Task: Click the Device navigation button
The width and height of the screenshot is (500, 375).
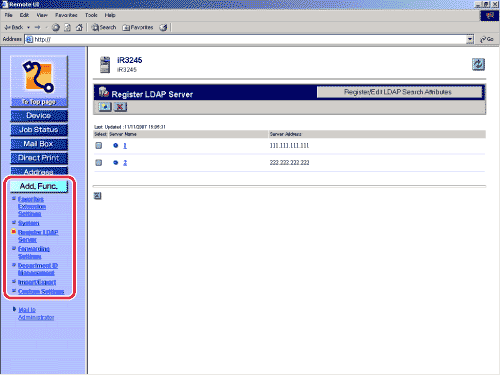Action: click(x=39, y=116)
